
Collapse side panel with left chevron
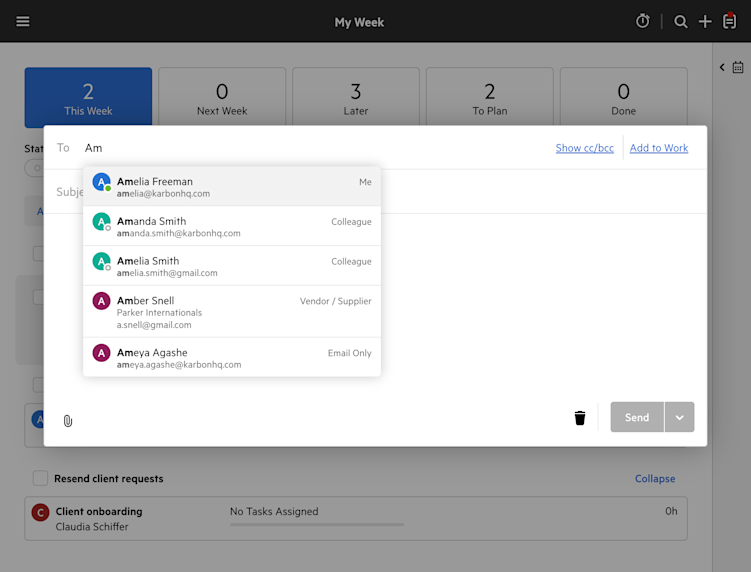[x=722, y=67]
